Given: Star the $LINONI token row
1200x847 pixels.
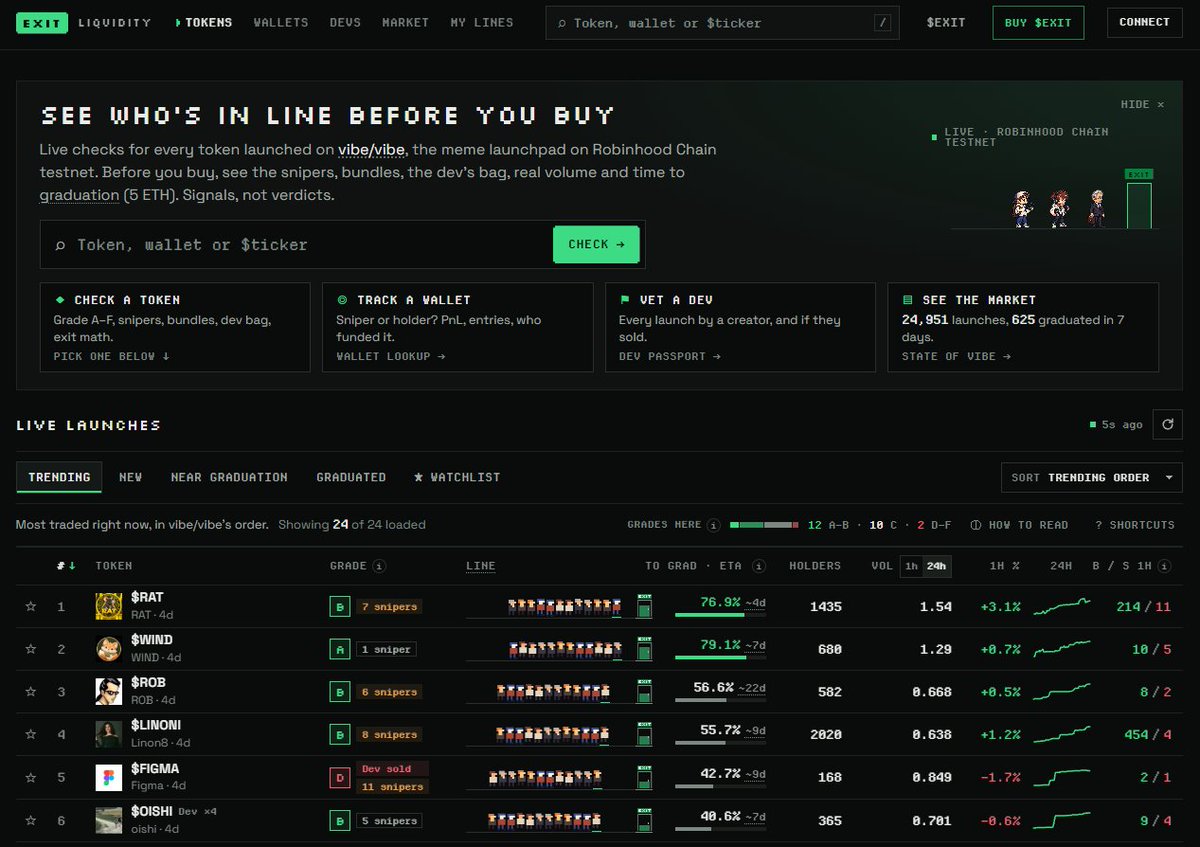Looking at the screenshot, I should coord(31,735).
